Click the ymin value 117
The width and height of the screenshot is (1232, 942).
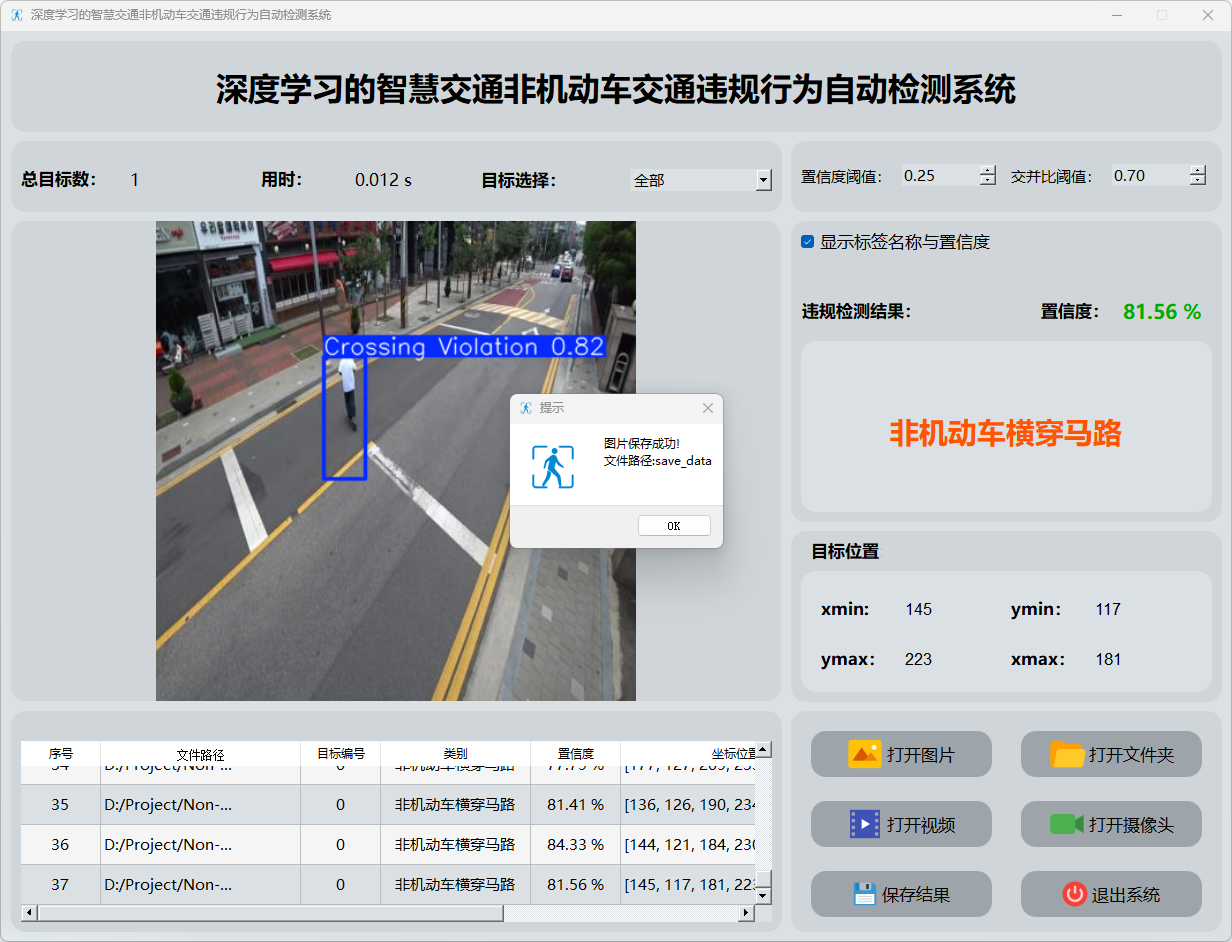[x=1108, y=609]
